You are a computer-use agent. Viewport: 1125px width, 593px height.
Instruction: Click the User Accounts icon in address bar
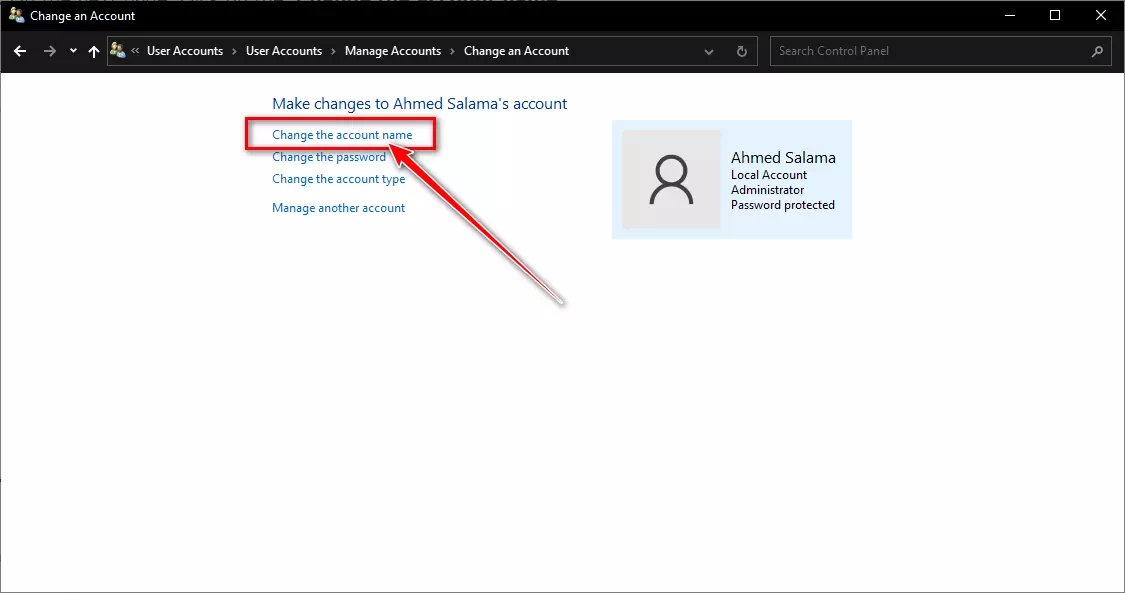coord(118,50)
